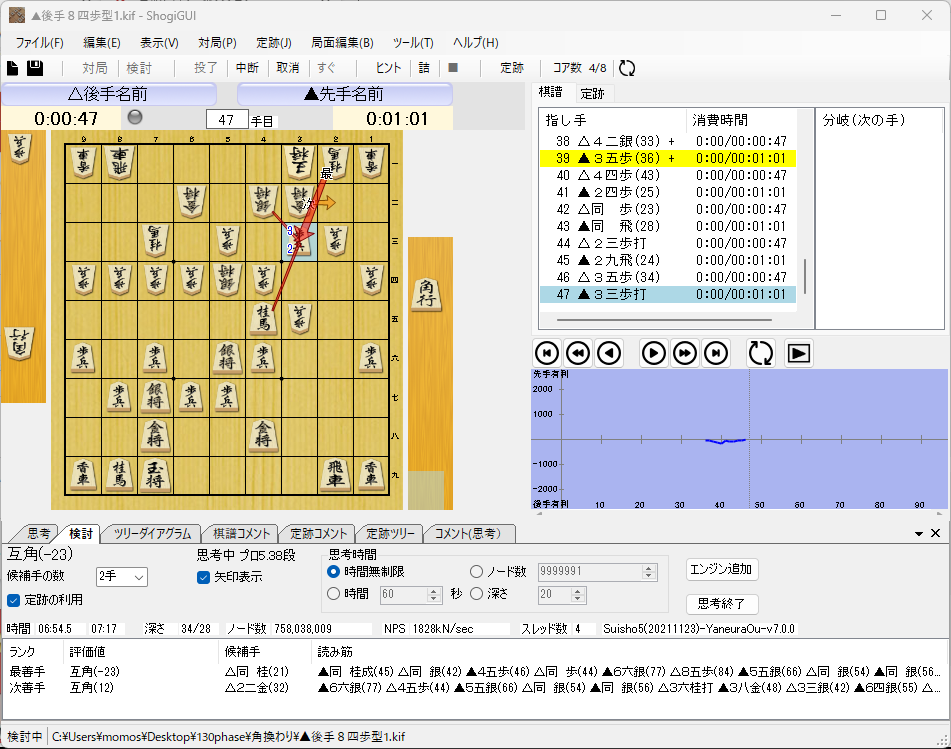Open ファイル(F) menu
This screenshot has width=951, height=749.
pyautogui.click(x=39, y=42)
